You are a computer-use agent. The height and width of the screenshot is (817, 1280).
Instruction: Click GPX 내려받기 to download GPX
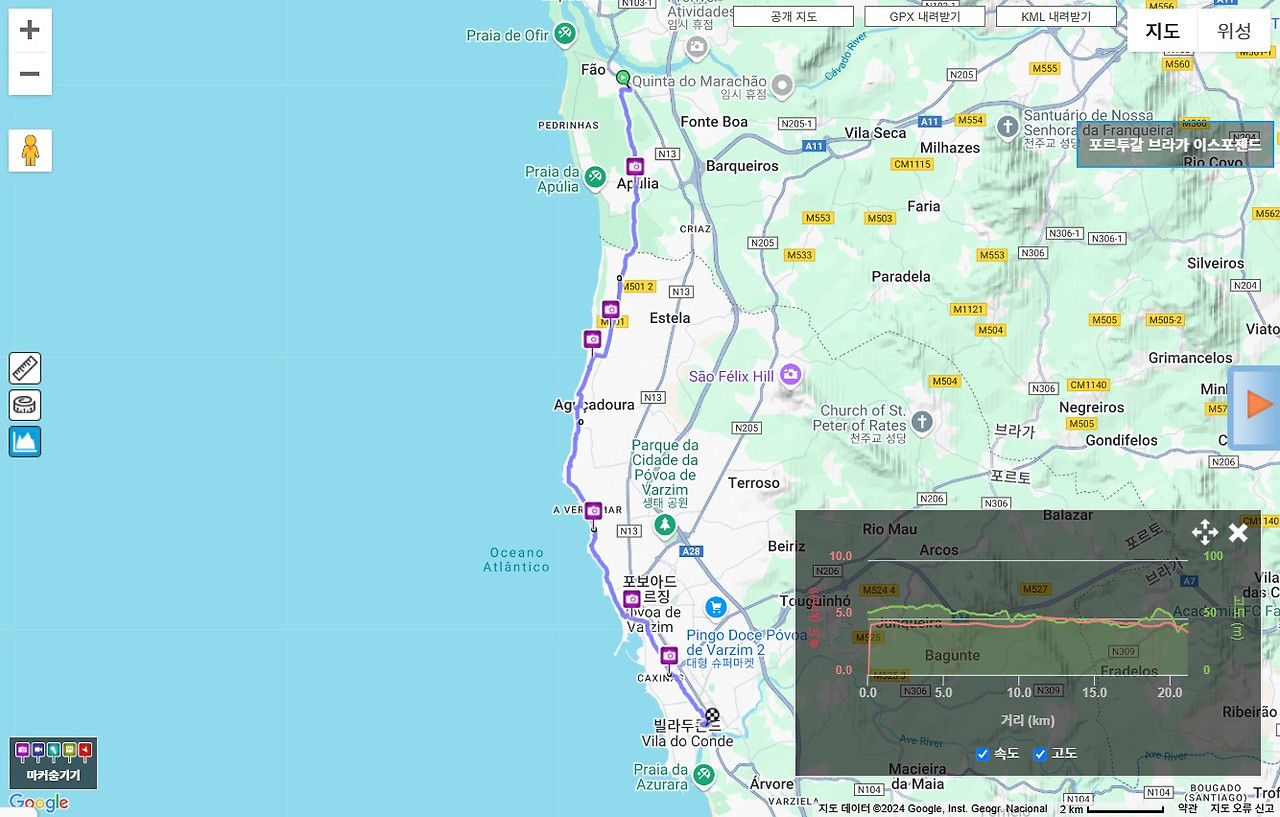[x=925, y=17]
